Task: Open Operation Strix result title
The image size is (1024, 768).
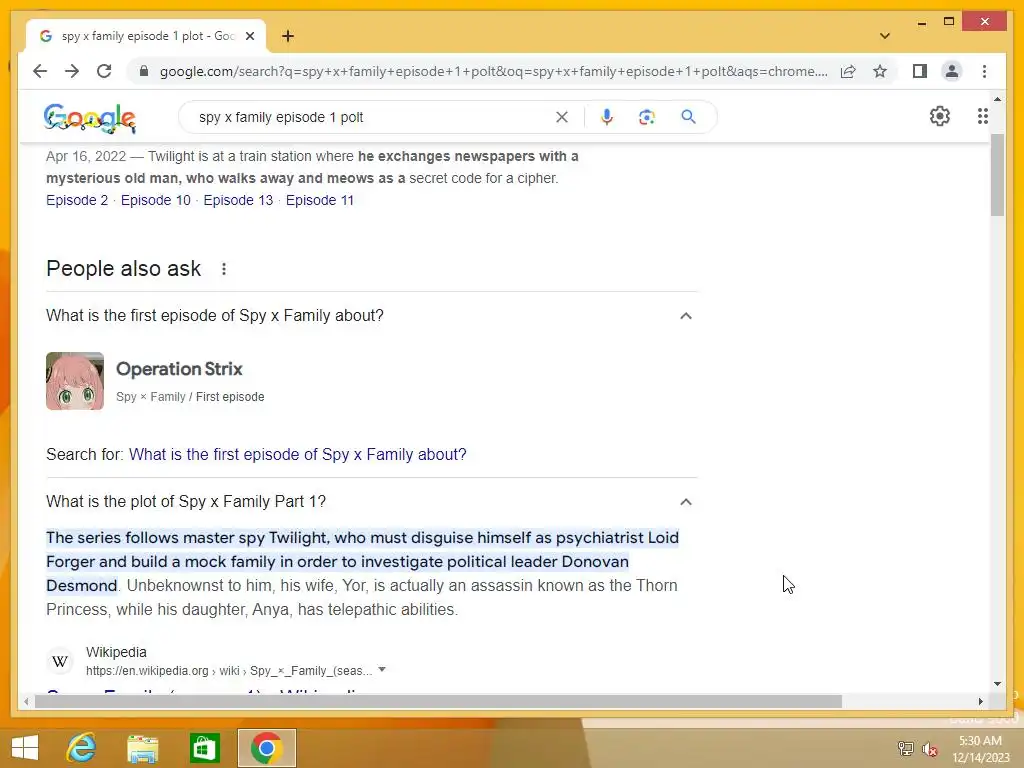Action: tap(179, 369)
